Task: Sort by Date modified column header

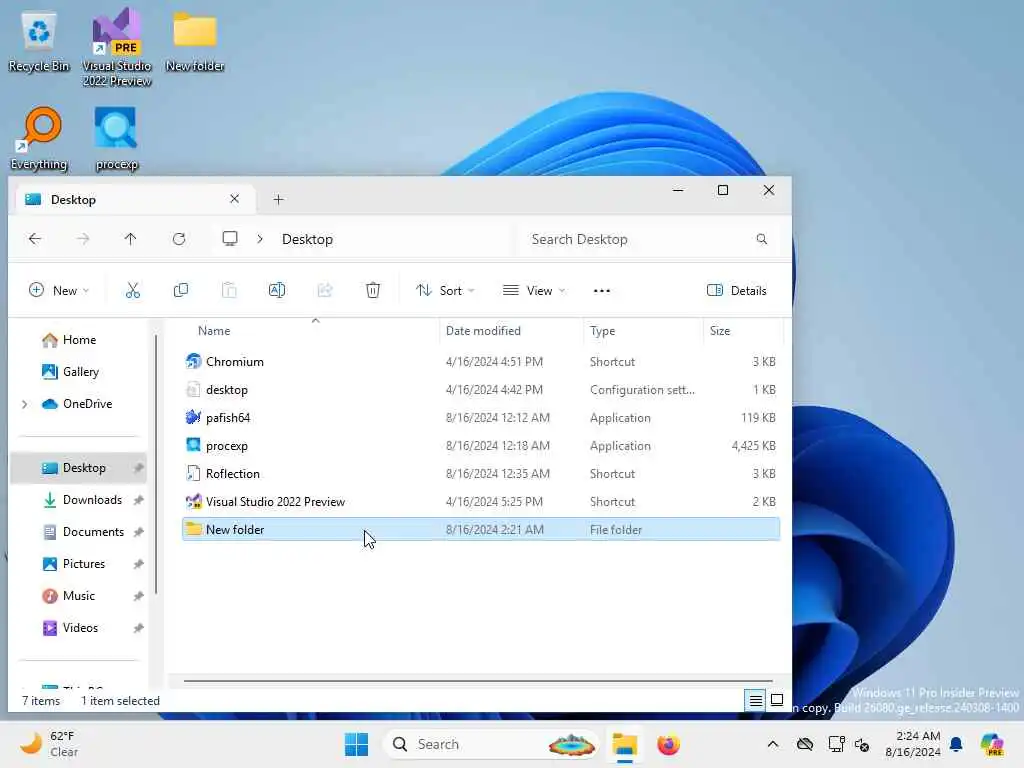Action: point(483,331)
